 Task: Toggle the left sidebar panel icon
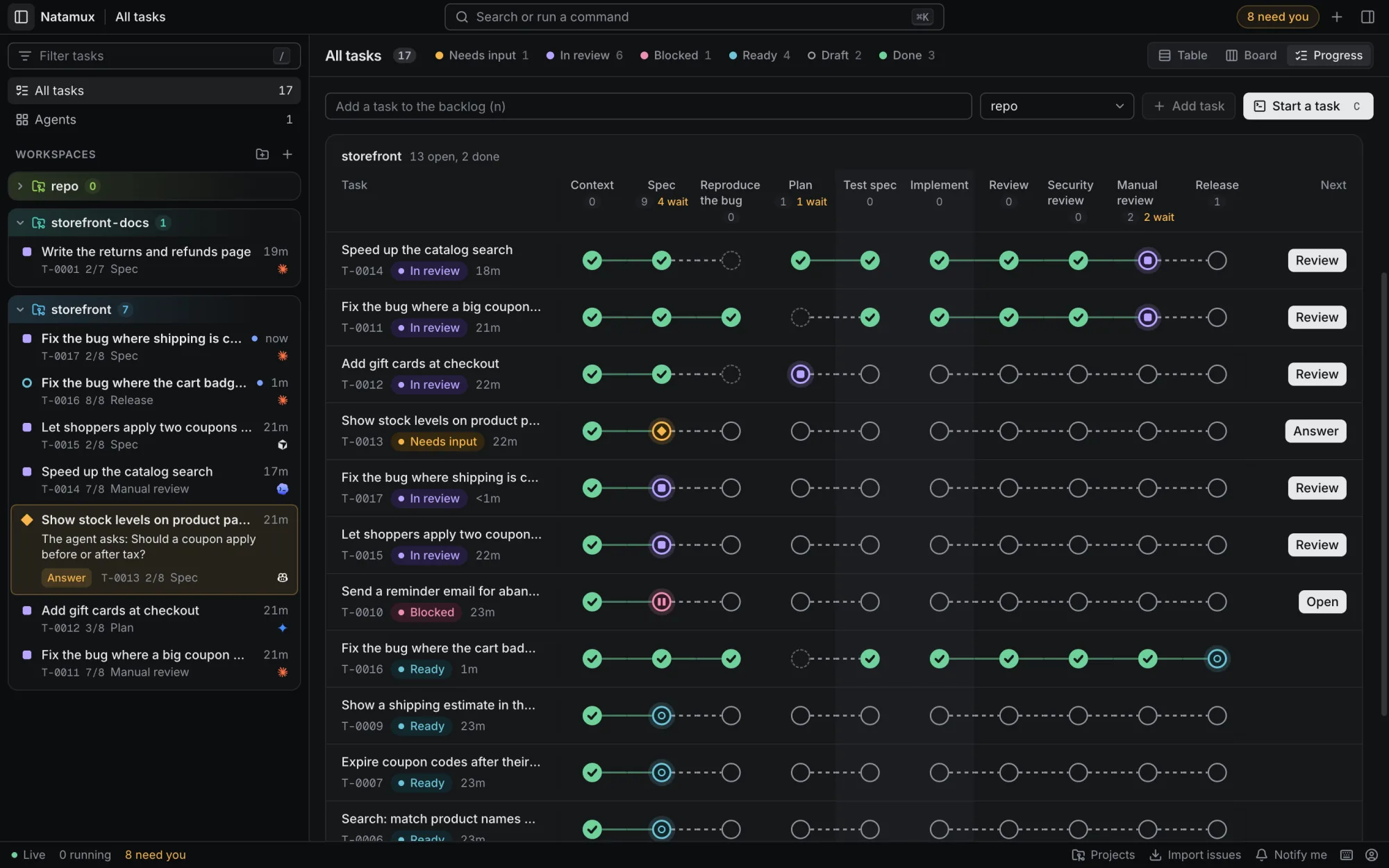coord(21,17)
